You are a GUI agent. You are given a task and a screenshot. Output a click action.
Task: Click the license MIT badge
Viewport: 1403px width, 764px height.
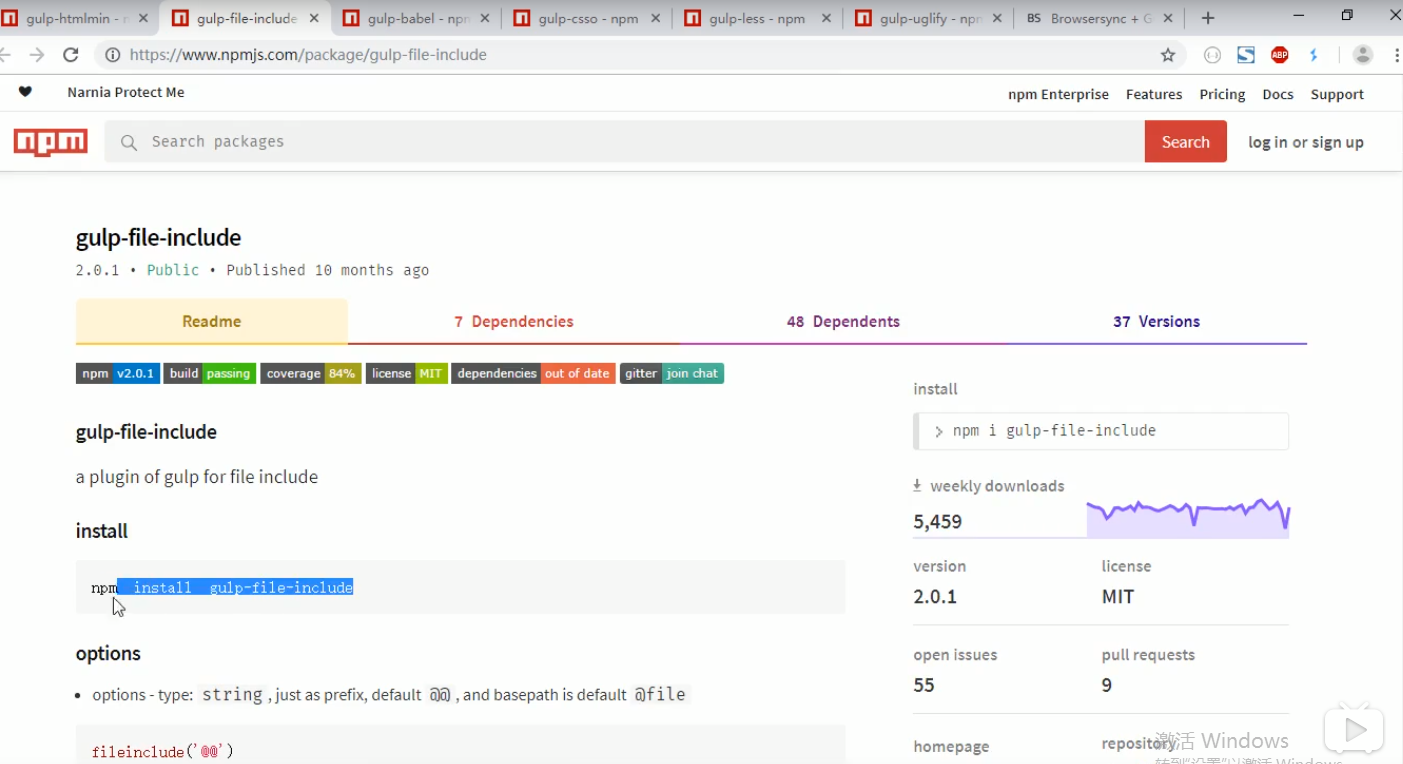(407, 373)
